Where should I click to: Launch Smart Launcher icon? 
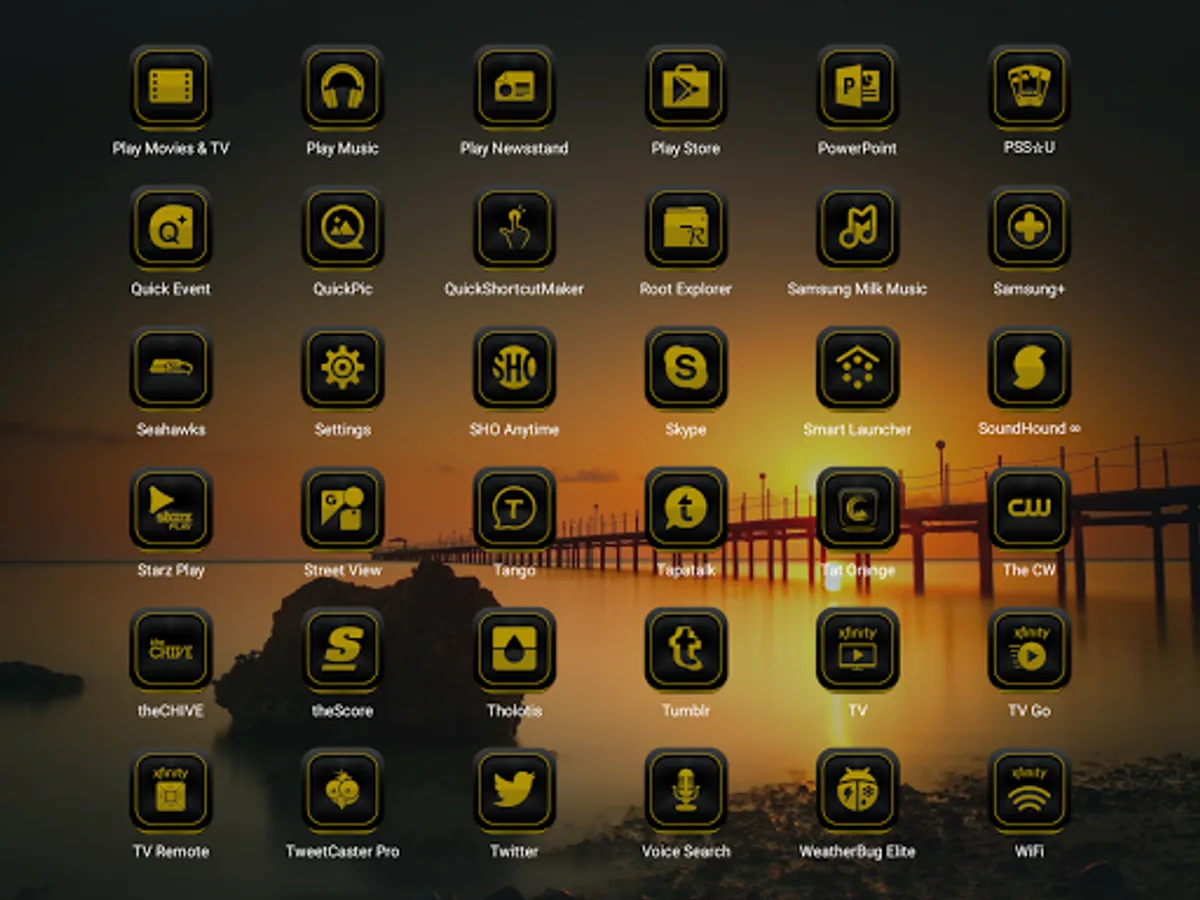coord(857,369)
